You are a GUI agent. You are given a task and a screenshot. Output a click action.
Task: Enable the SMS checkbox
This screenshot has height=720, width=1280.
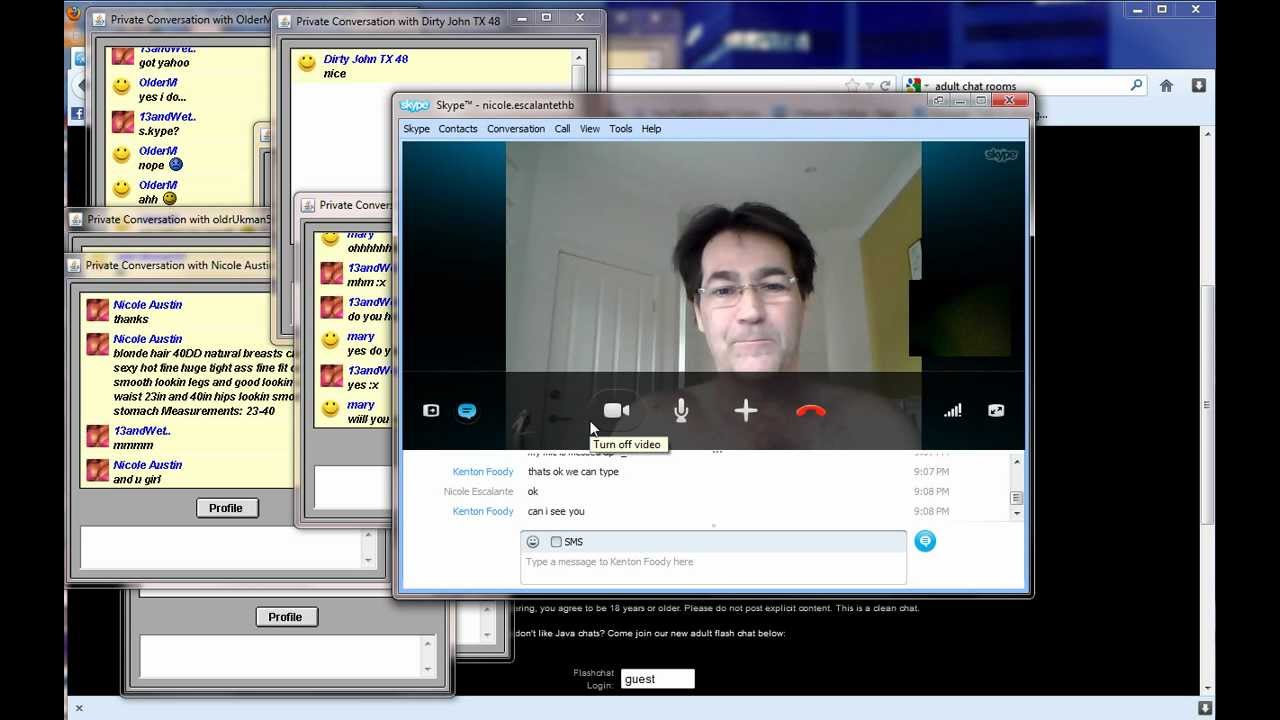pos(556,542)
